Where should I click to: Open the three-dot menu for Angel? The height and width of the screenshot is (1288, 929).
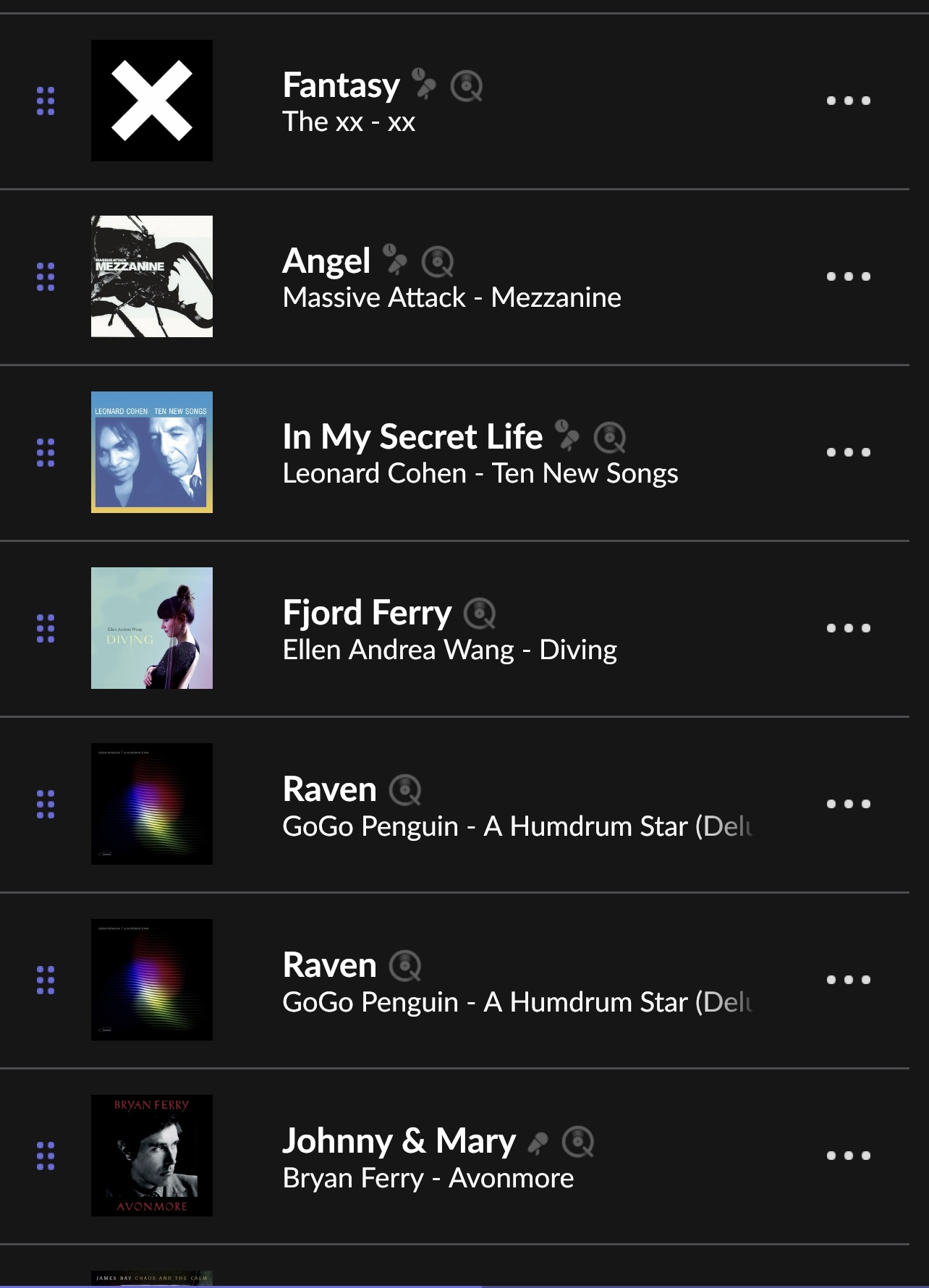pyautogui.click(x=848, y=276)
